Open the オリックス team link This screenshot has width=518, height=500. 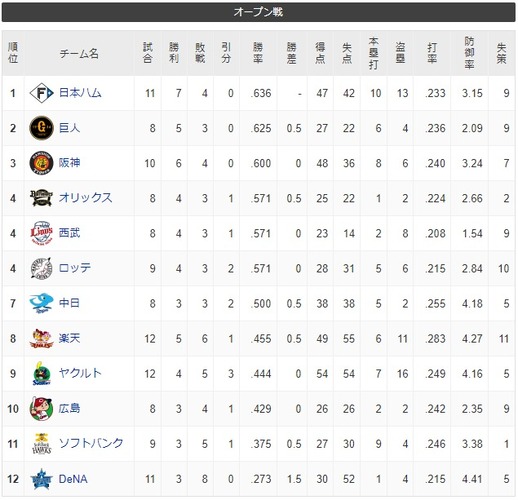pyautogui.click(x=85, y=198)
